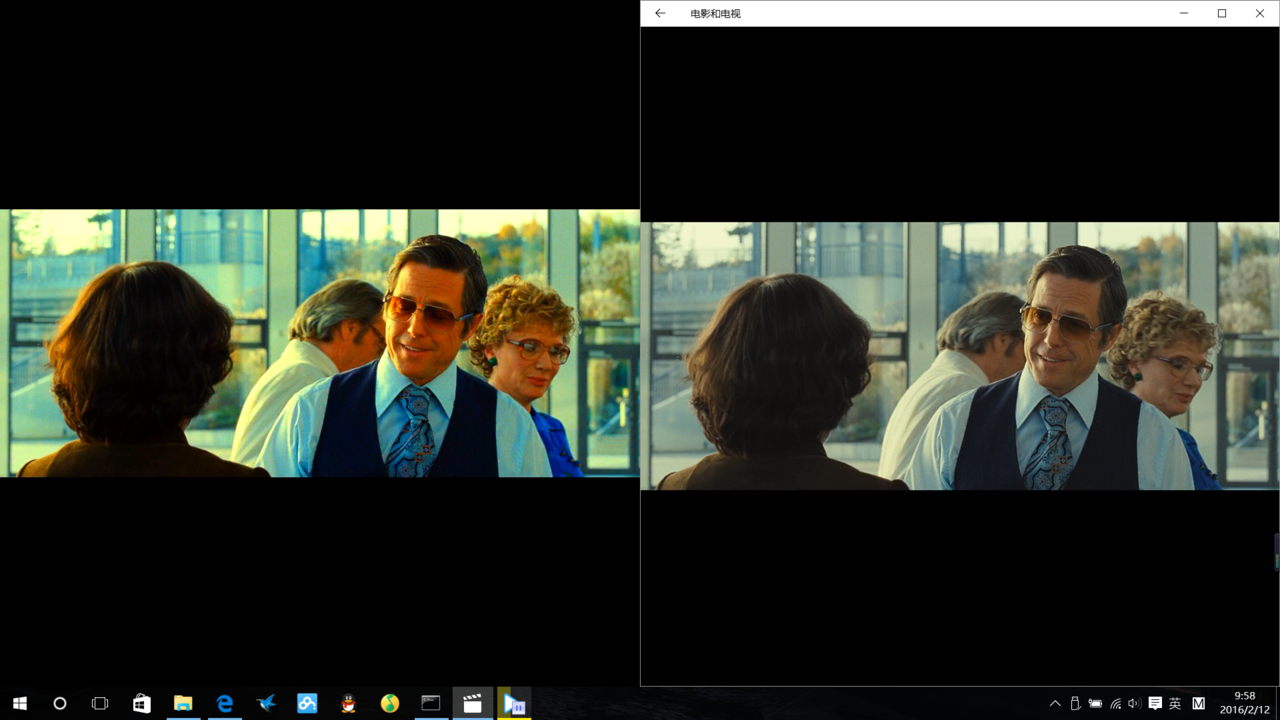1280x720 pixels.
Task: Open Microsoft Edge browser
Action: click(225, 703)
